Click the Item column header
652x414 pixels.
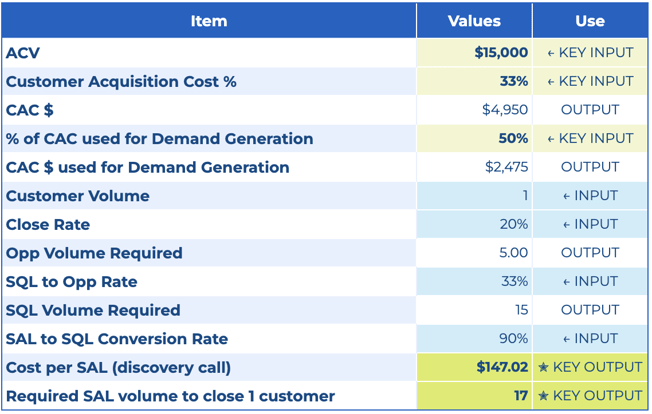point(209,21)
